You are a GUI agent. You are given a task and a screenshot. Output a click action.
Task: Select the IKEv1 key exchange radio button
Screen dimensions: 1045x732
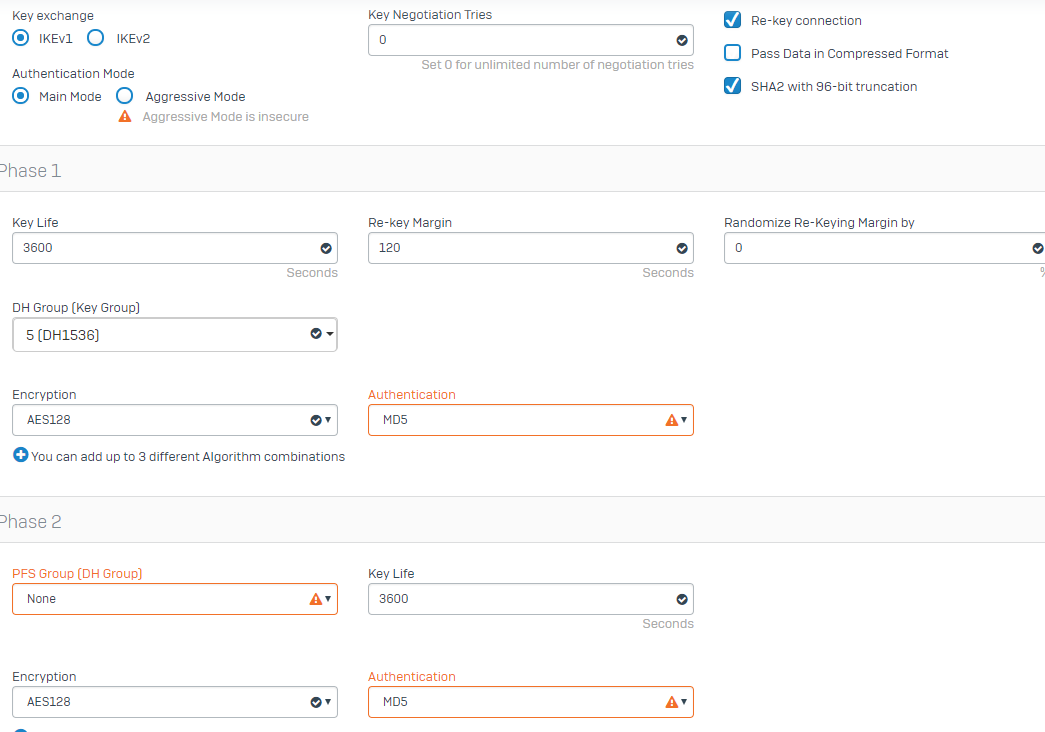(20, 38)
